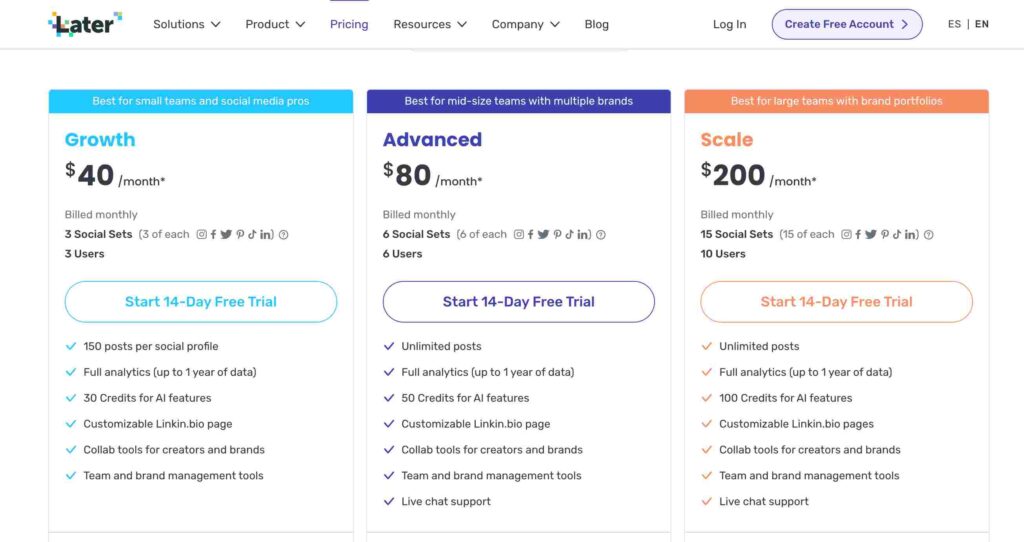This screenshot has height=542, width=1024.
Task: Go to the Blog page
Action: pos(596,24)
